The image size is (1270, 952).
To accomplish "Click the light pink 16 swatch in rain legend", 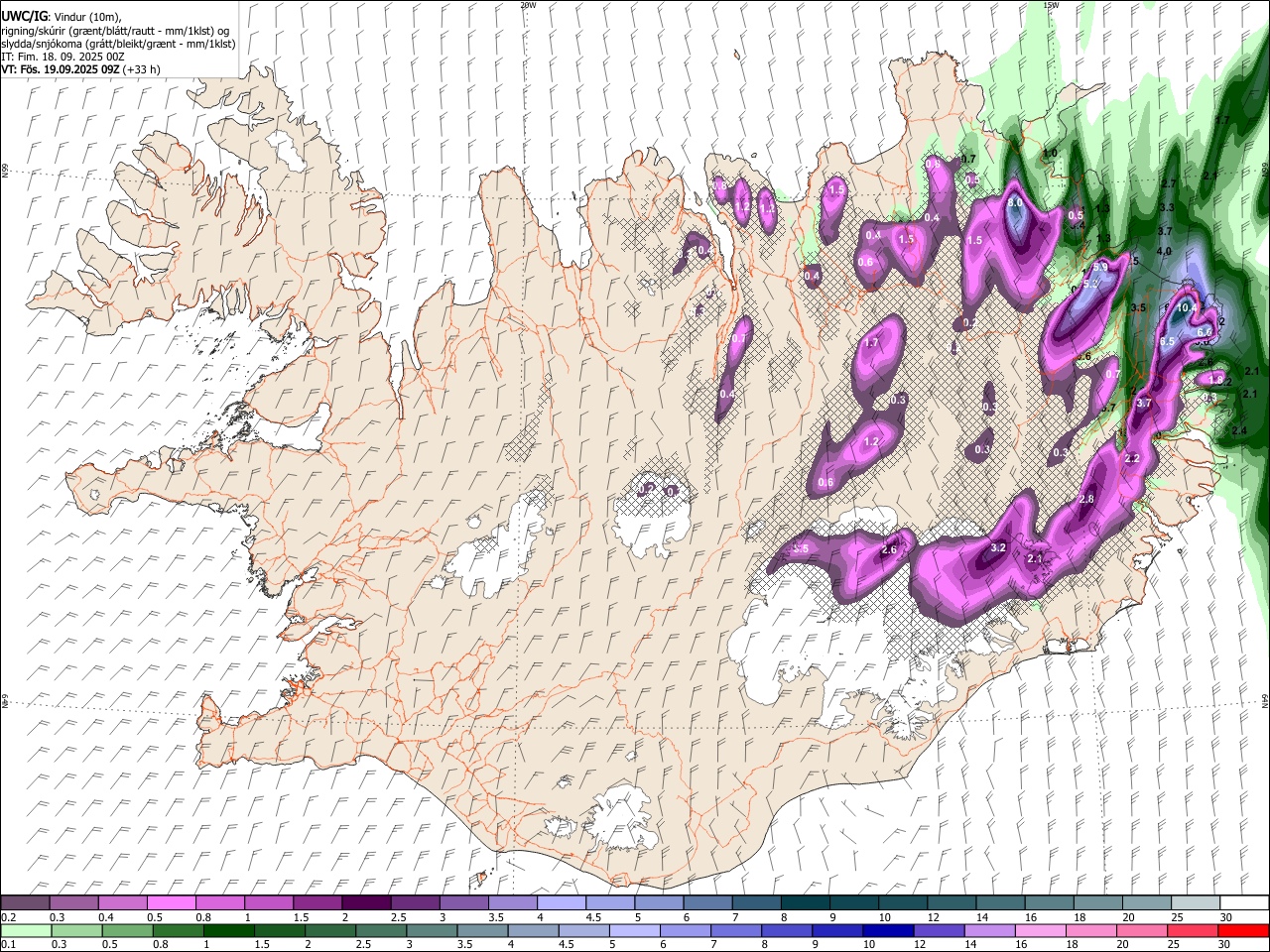I will pos(1041,931).
